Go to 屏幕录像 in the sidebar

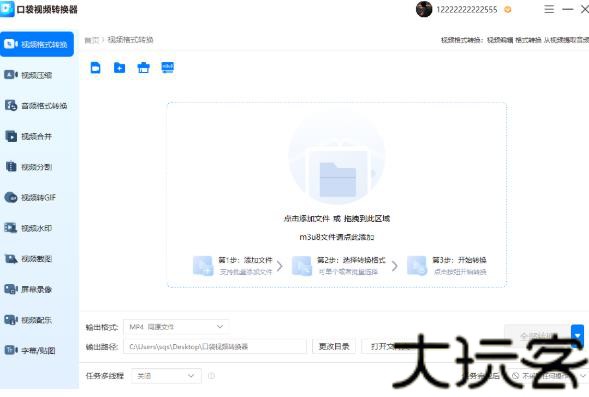coord(37,289)
